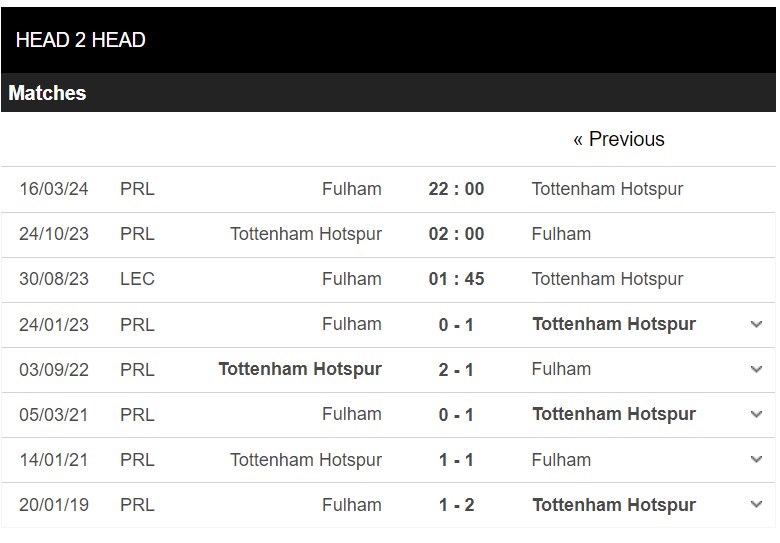Click the 16/03/24 match date
The image size is (780, 543).
point(54,189)
